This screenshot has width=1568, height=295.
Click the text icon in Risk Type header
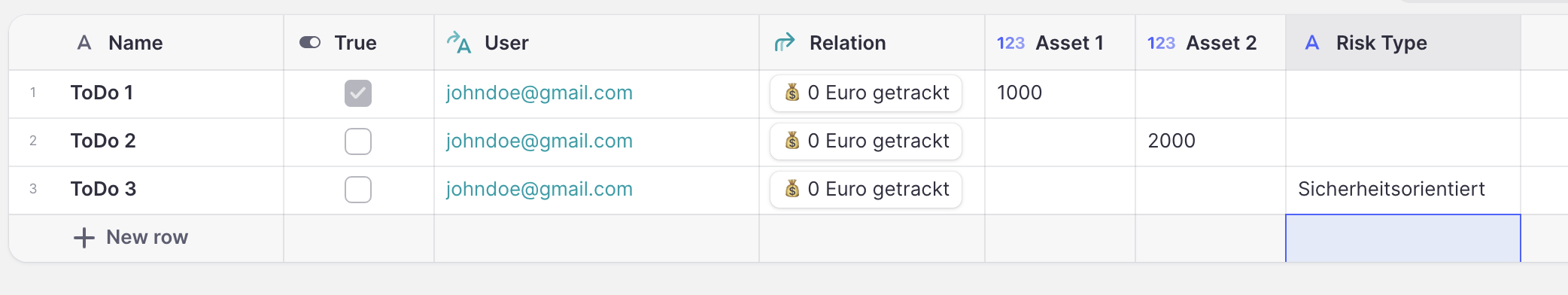(1312, 43)
